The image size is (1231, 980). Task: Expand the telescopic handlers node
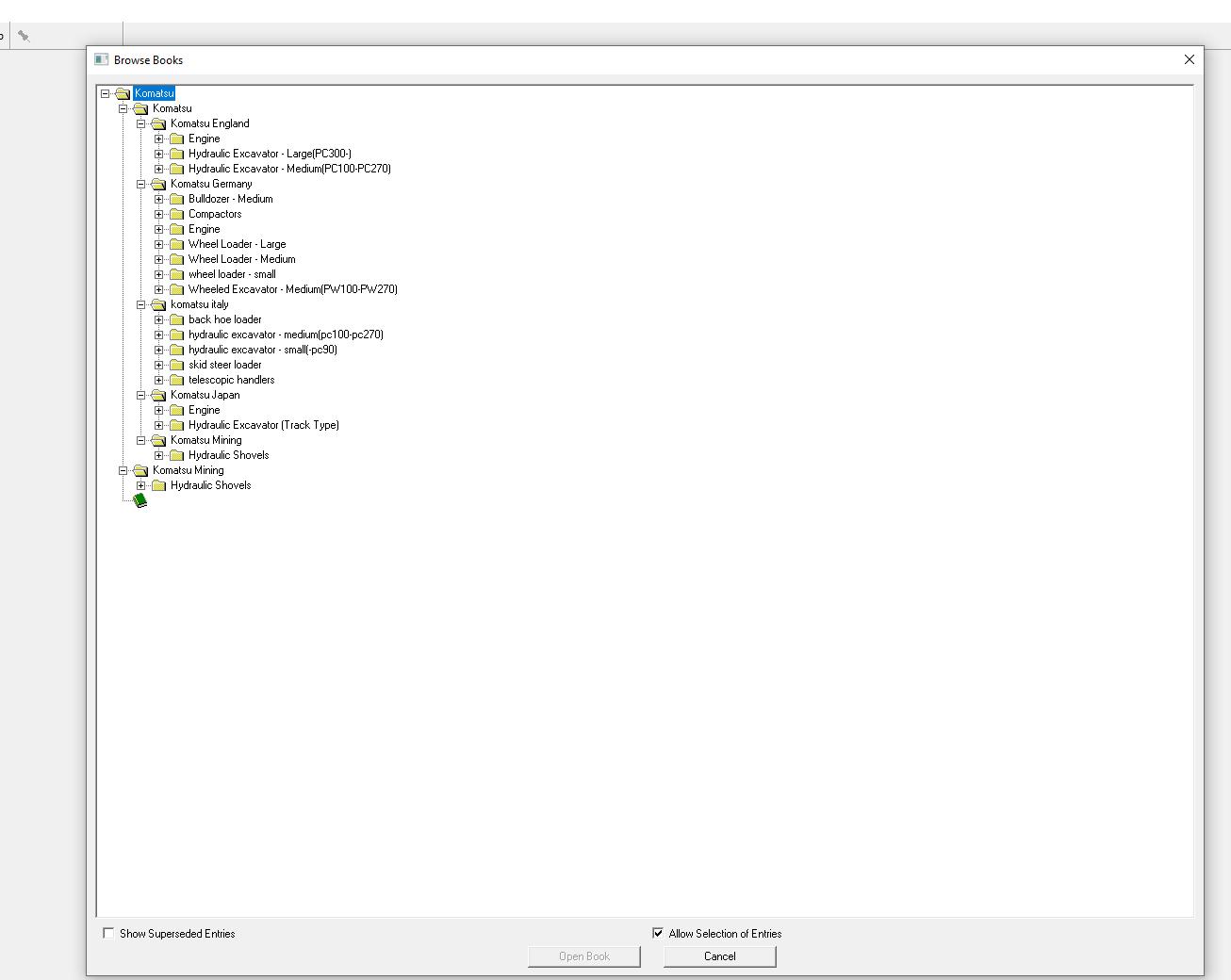tap(159, 380)
